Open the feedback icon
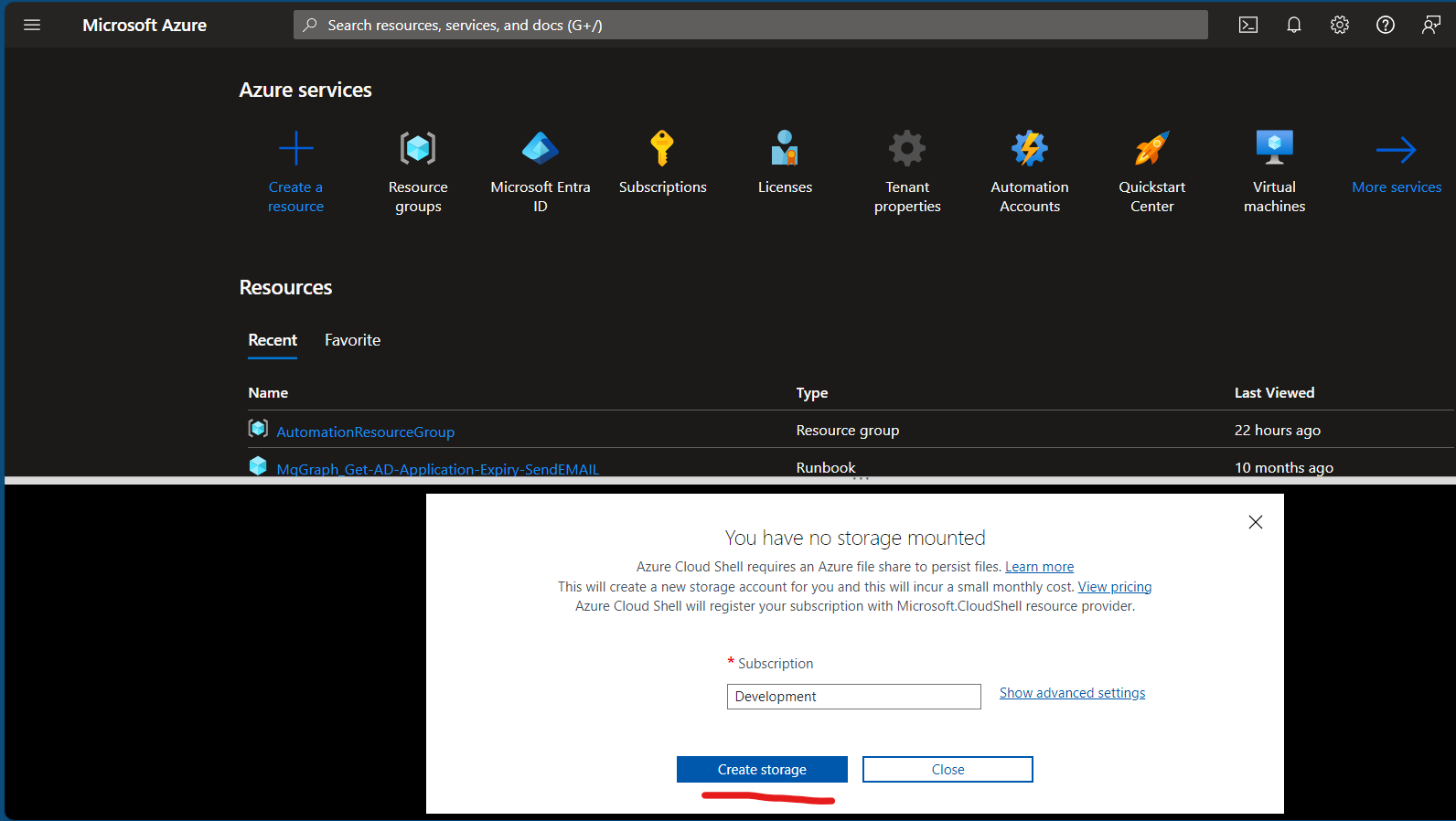 point(1431,25)
